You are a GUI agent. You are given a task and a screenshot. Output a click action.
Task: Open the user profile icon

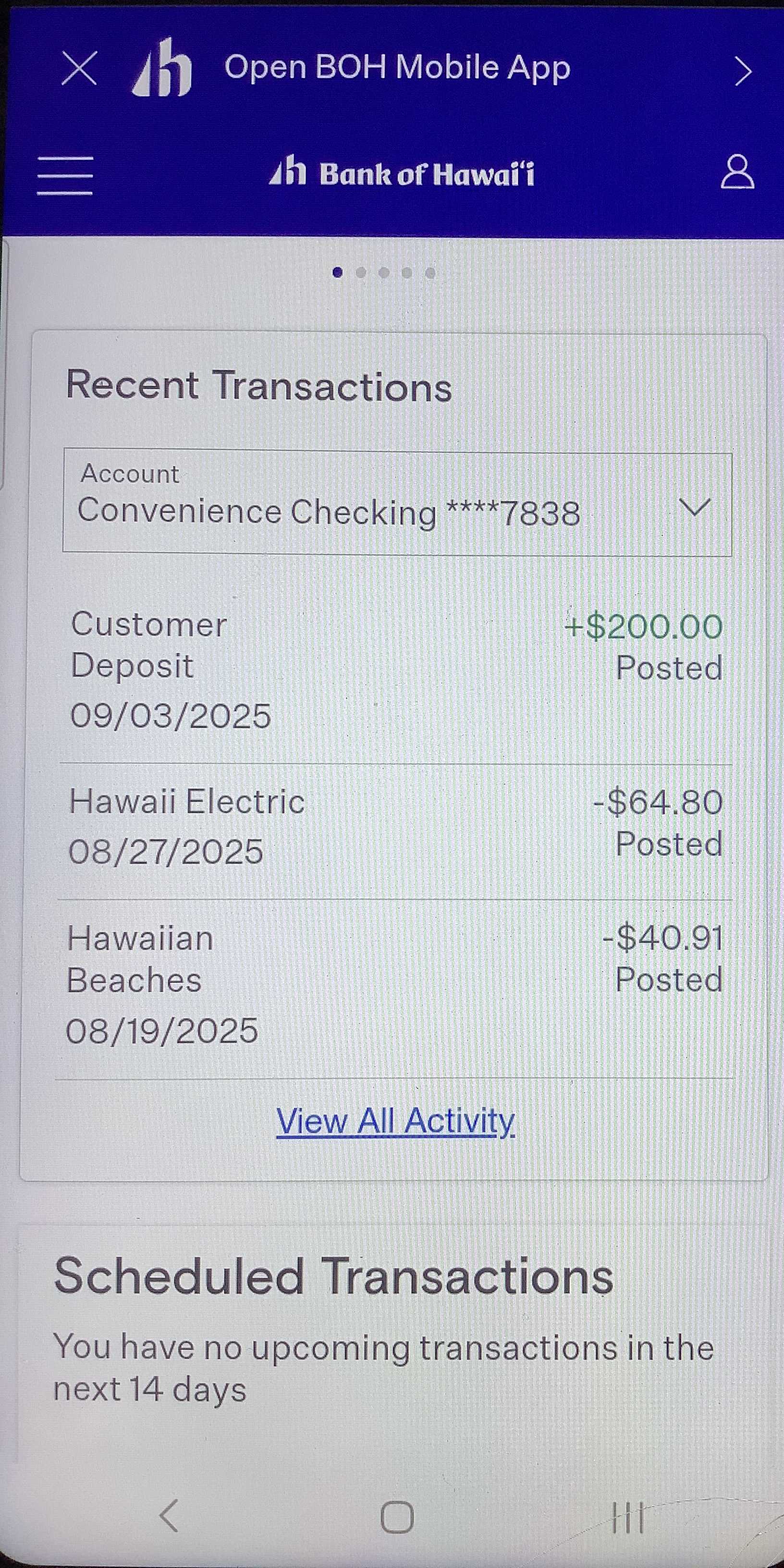coord(737,173)
